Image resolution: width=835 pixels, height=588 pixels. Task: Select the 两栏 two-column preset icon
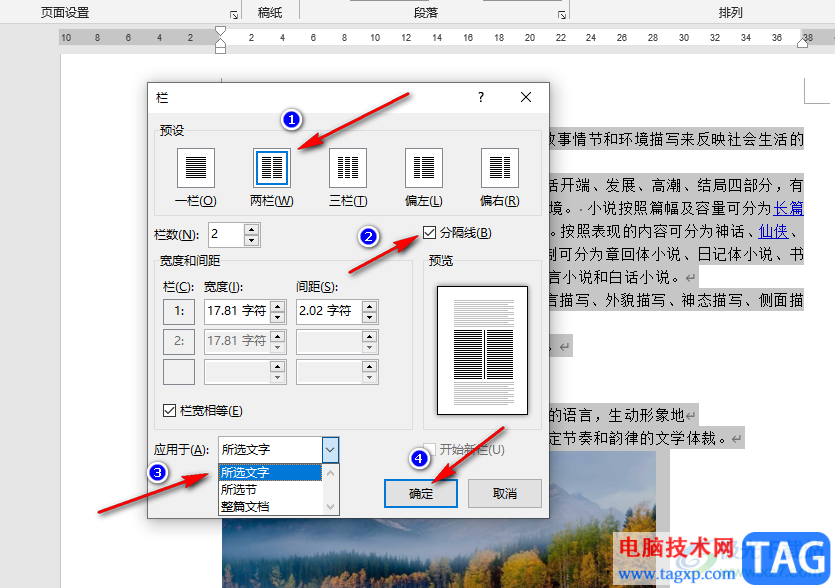(x=272, y=168)
